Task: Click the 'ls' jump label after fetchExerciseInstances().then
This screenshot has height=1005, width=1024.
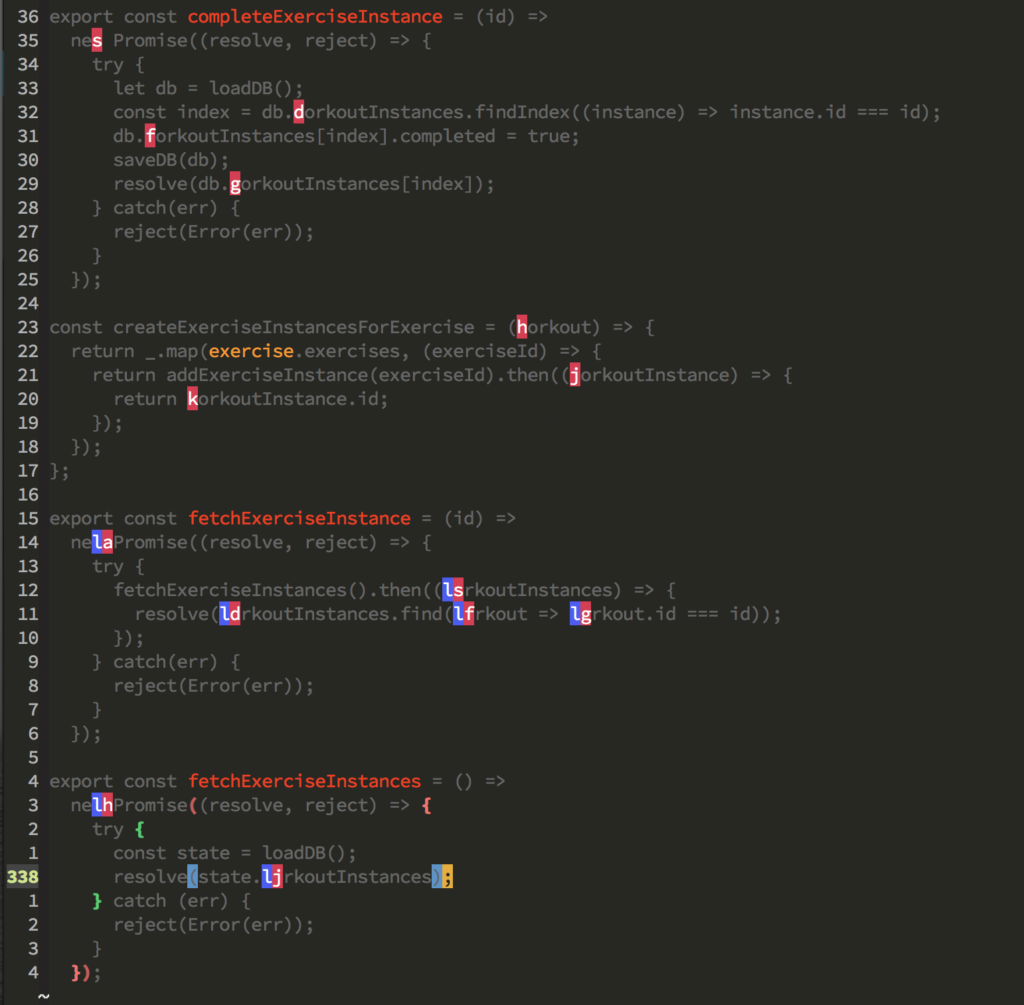Action: [453, 590]
